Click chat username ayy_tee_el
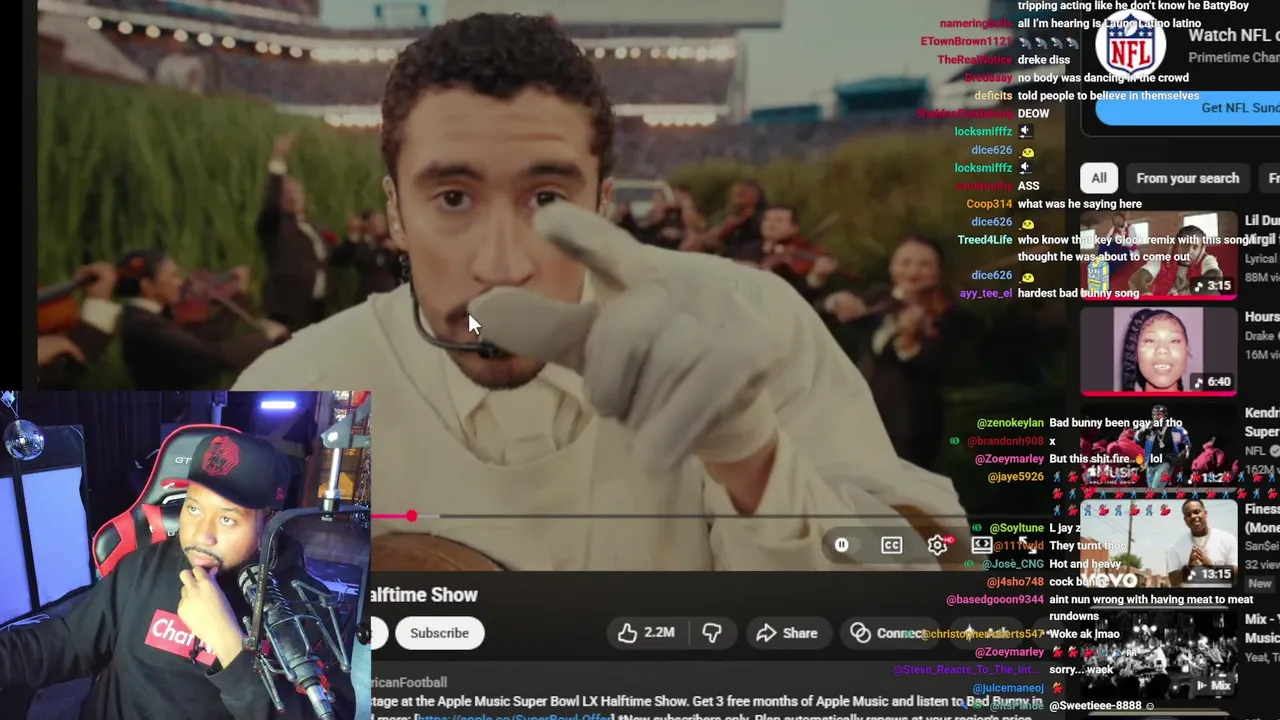 (986, 294)
